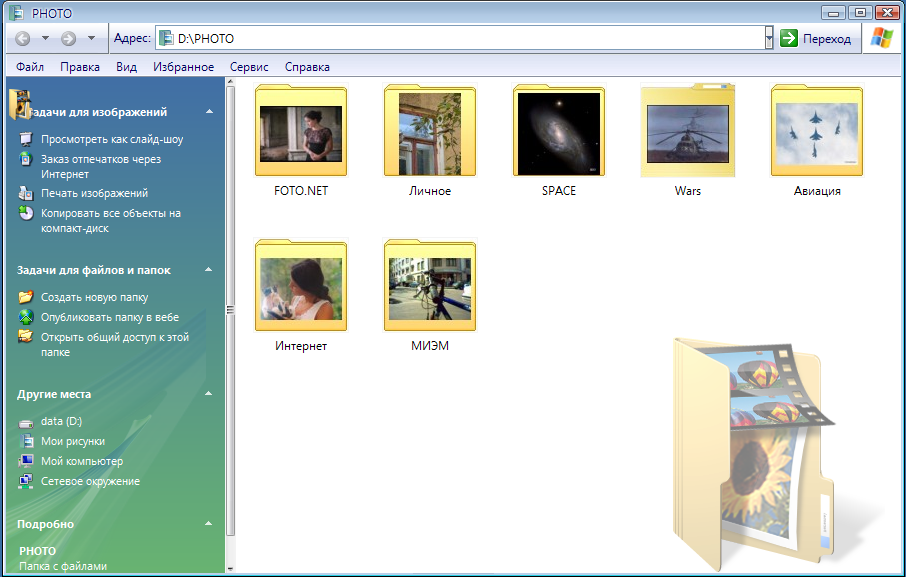Select the Авиация folder icon
The width and height of the screenshot is (906, 577).
tap(817, 133)
